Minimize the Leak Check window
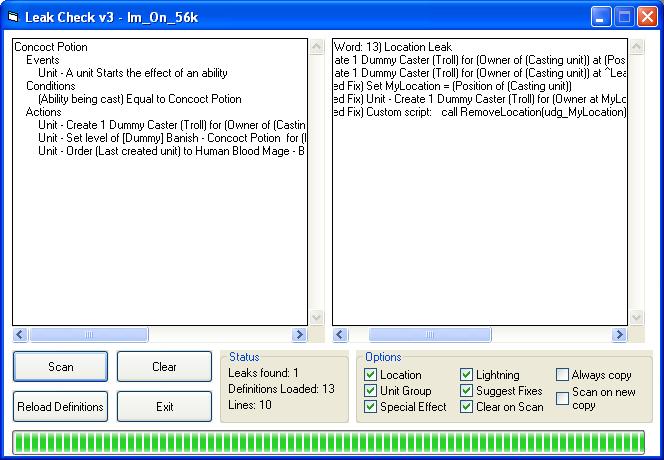This screenshot has width=664, height=460. [600, 17]
